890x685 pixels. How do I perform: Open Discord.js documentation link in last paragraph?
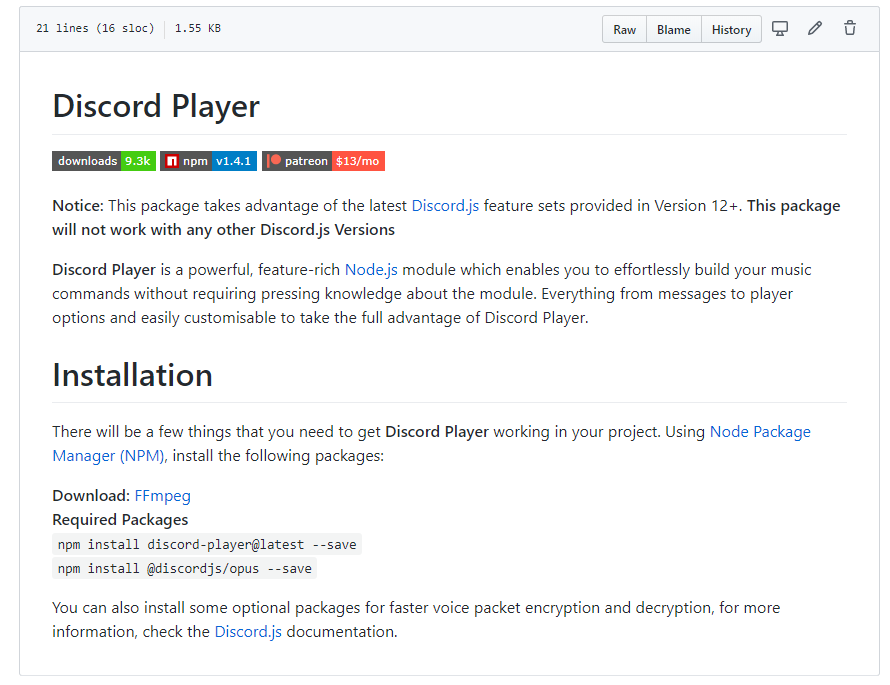[248, 632]
